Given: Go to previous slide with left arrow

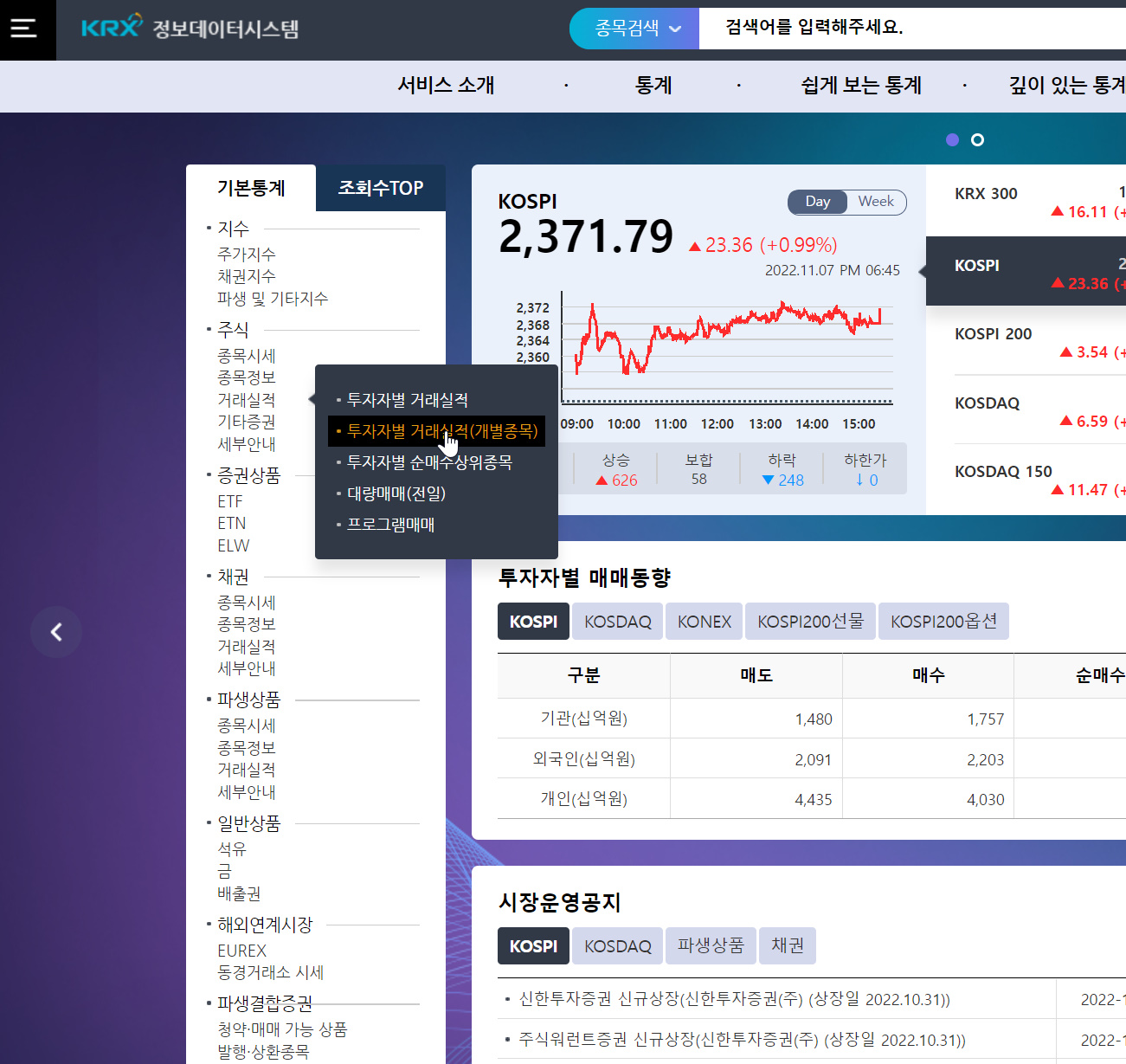Looking at the screenshot, I should point(56,632).
